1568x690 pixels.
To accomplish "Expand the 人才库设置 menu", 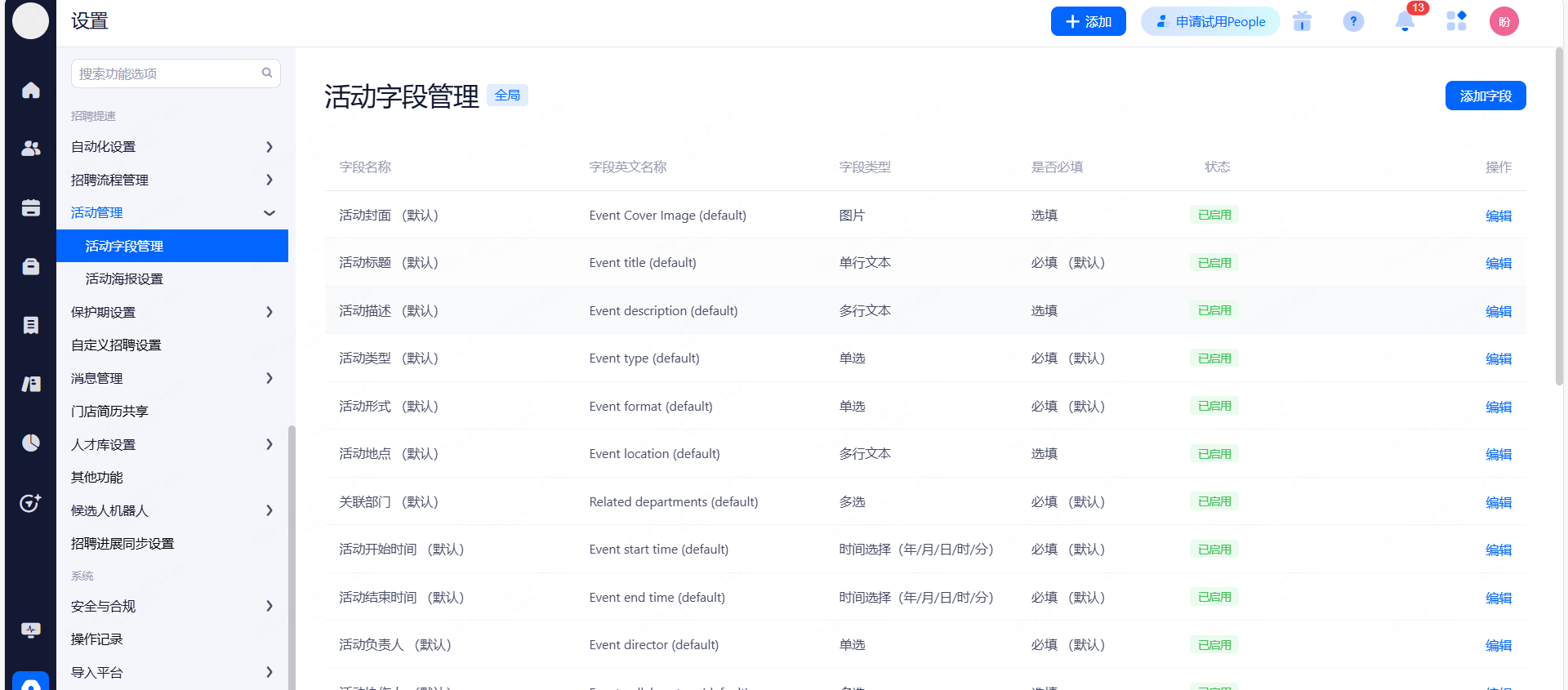I will point(171,445).
